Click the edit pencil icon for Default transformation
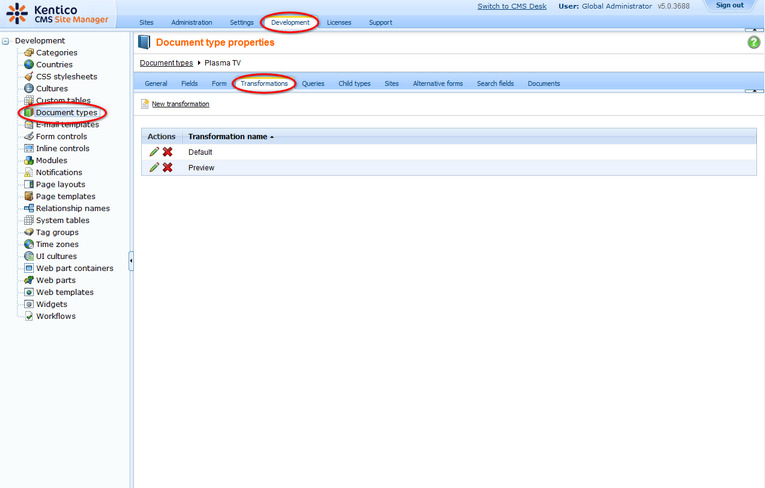 pyautogui.click(x=154, y=152)
